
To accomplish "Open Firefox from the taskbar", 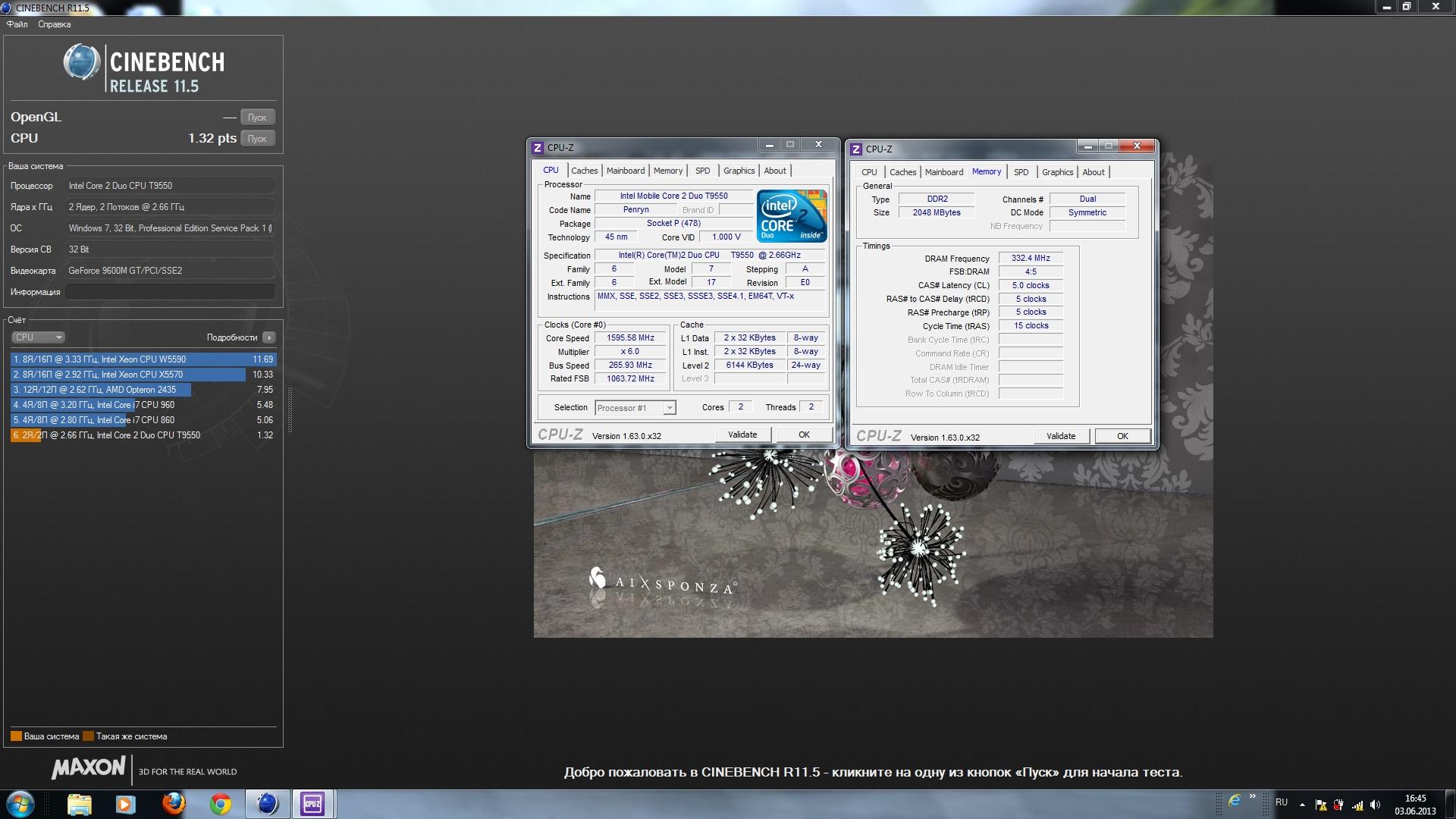I will pos(174,804).
